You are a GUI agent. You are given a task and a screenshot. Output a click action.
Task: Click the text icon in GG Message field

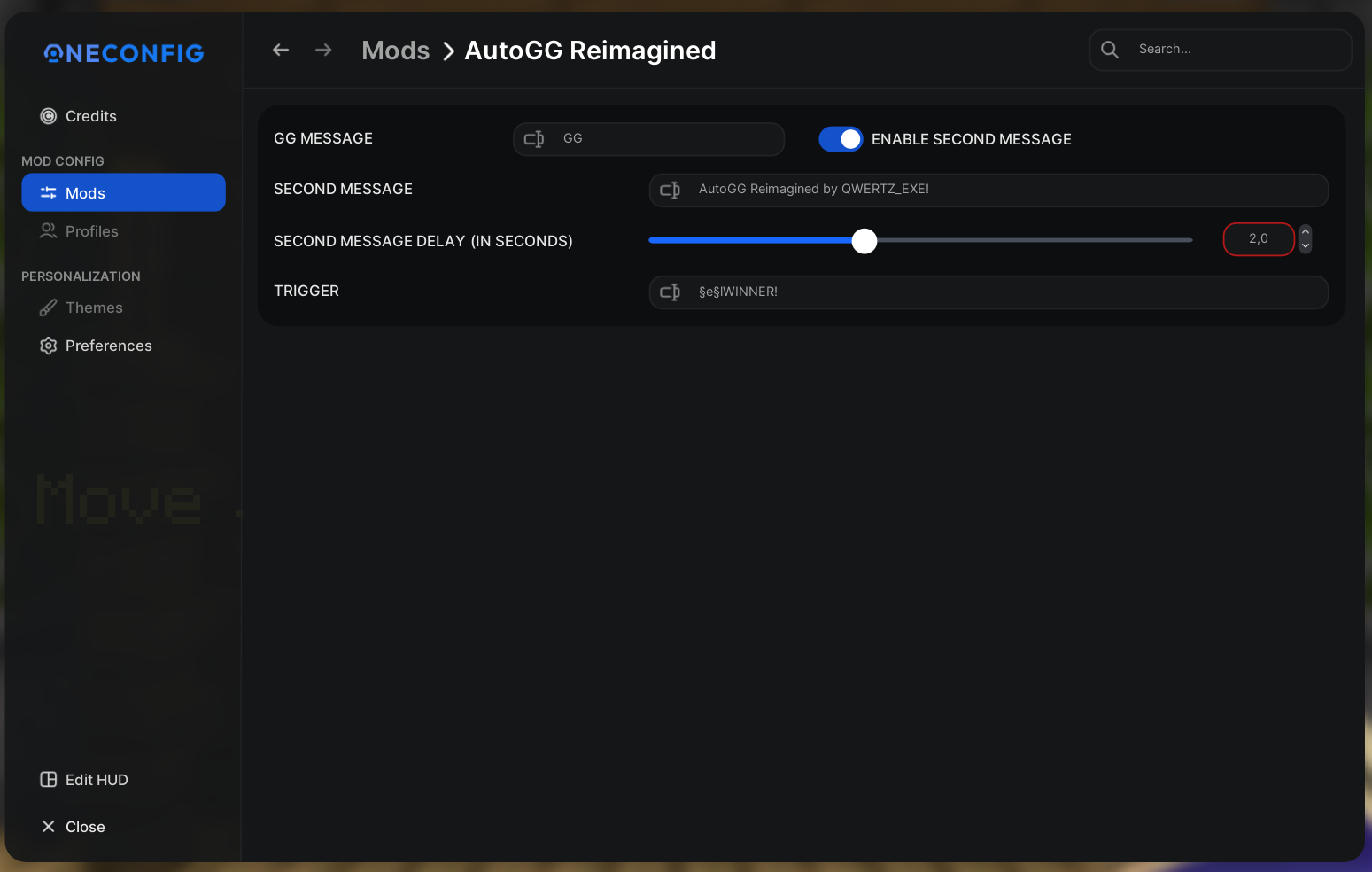(x=534, y=139)
